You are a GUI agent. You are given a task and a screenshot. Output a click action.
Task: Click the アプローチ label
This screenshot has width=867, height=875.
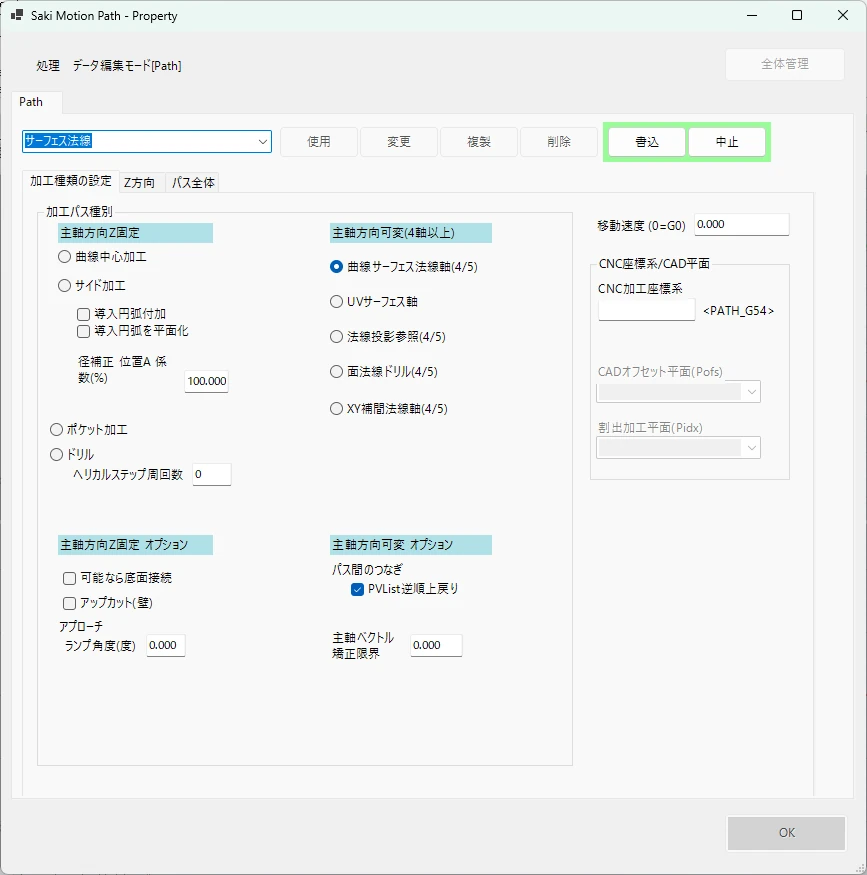81,627
